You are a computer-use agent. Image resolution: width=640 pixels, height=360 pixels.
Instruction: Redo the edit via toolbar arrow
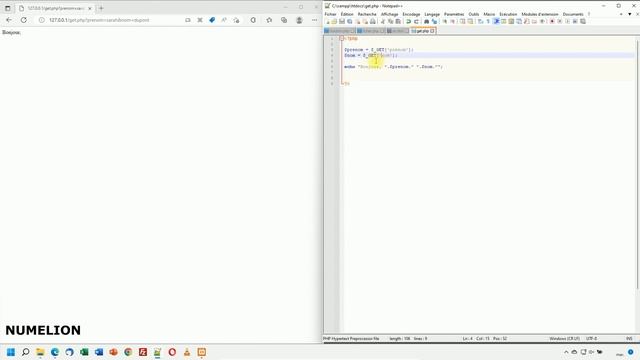416,21
